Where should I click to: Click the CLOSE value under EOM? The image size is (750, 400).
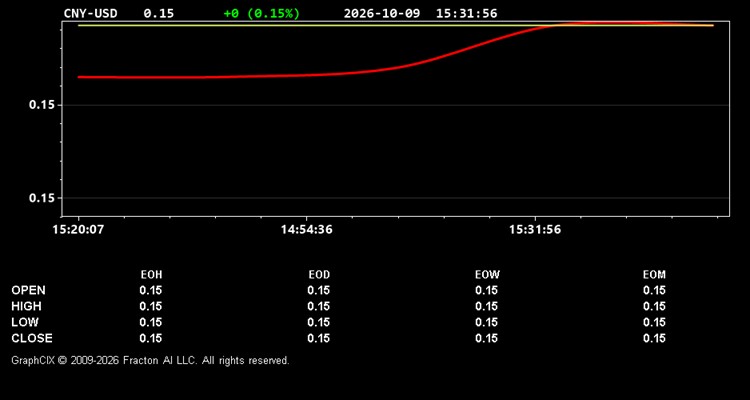click(654, 338)
